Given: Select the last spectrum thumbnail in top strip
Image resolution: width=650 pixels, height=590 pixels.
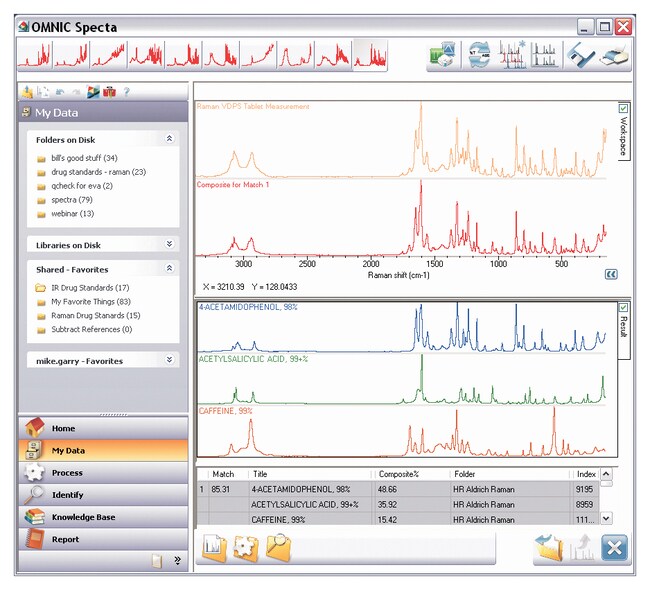Looking at the screenshot, I should [x=370, y=55].
